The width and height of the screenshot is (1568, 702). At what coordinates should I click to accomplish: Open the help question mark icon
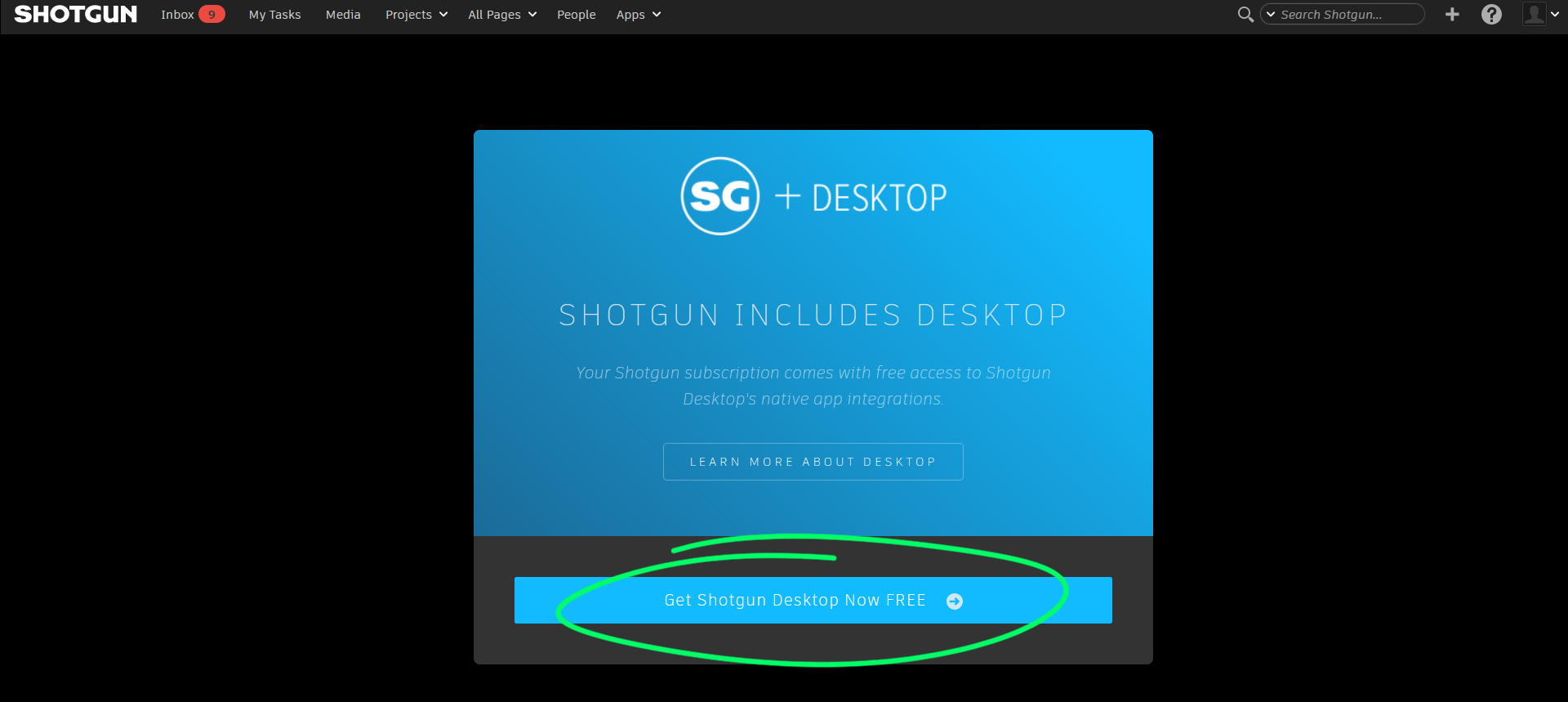tap(1491, 15)
